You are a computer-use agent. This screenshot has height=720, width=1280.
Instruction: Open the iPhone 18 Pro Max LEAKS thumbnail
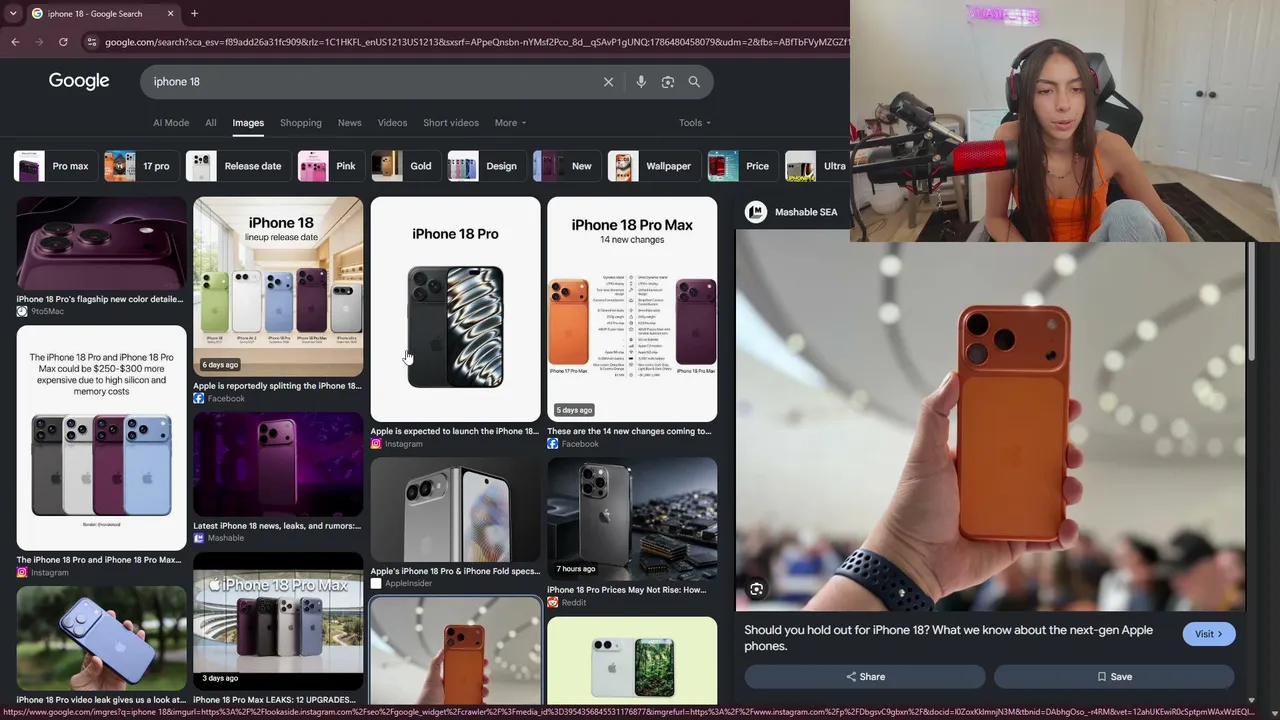(278, 621)
